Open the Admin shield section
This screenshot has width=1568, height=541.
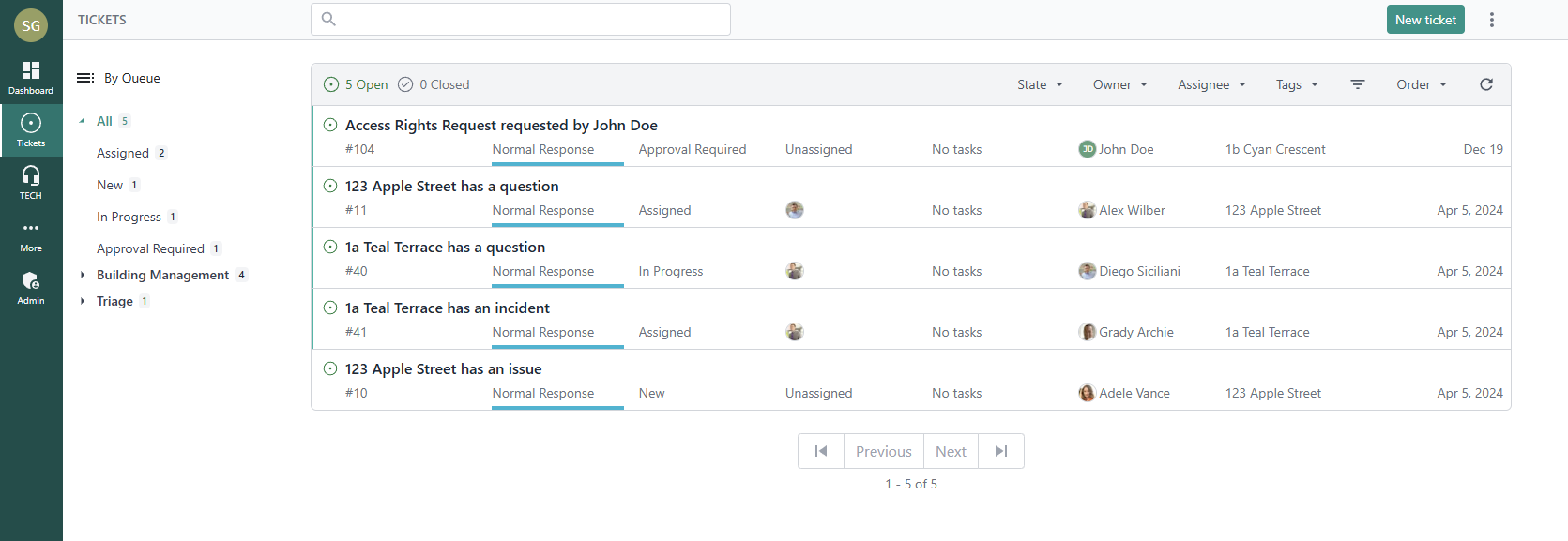(x=31, y=288)
